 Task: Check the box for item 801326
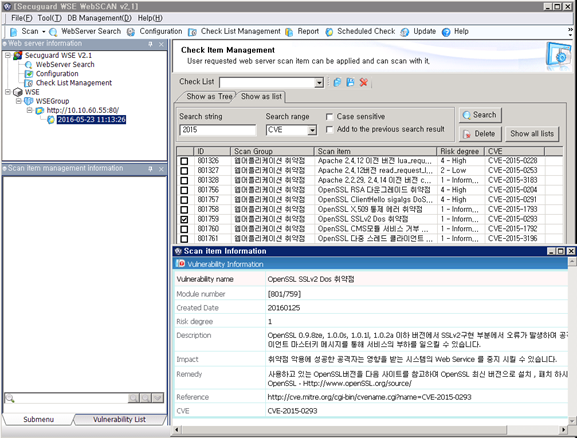pyautogui.click(x=184, y=161)
